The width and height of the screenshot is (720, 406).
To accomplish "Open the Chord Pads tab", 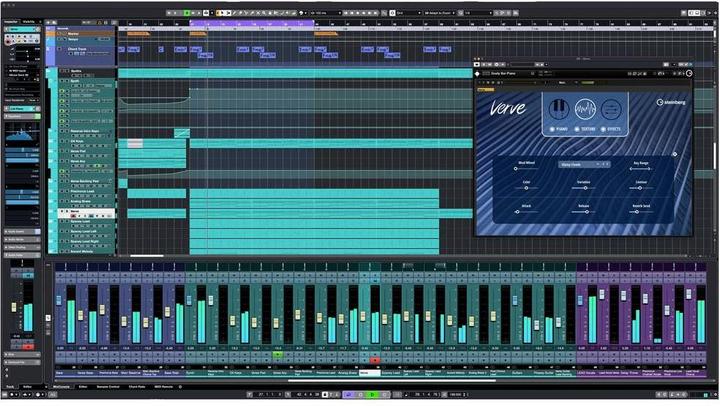I will (137, 387).
